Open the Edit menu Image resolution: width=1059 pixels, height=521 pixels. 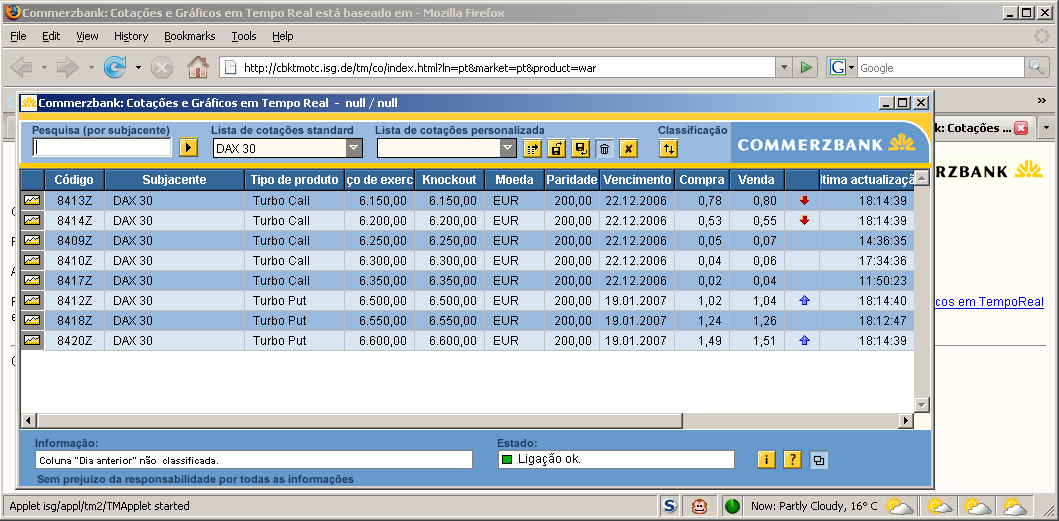point(51,36)
